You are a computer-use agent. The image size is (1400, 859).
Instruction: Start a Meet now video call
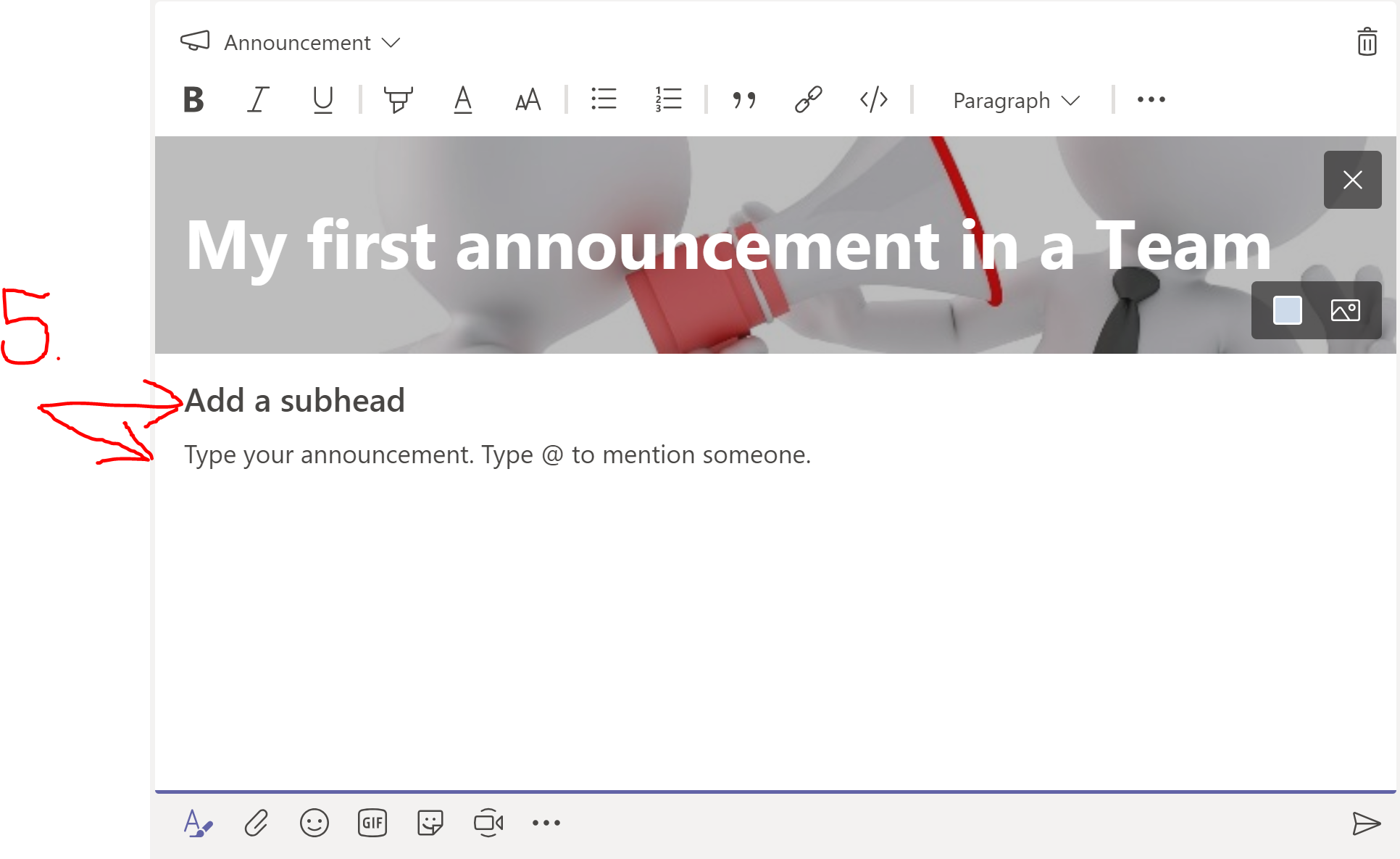(488, 823)
